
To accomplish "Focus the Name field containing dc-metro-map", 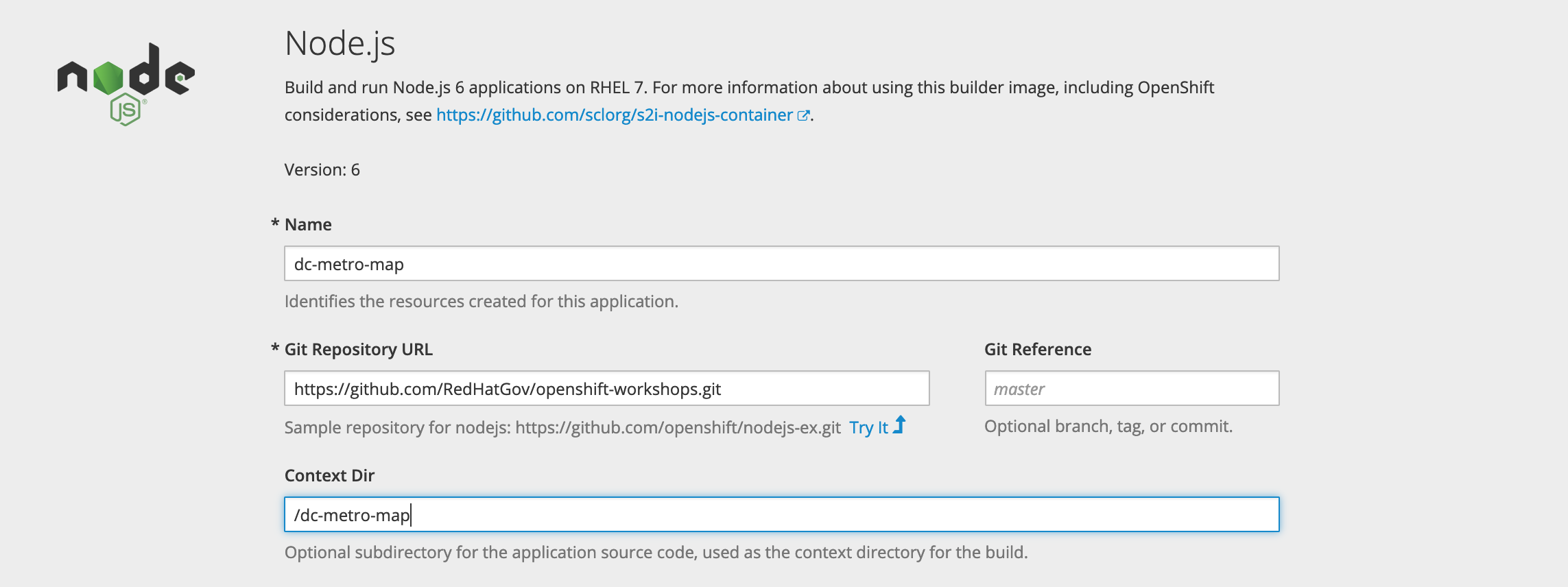I will tap(782, 263).
